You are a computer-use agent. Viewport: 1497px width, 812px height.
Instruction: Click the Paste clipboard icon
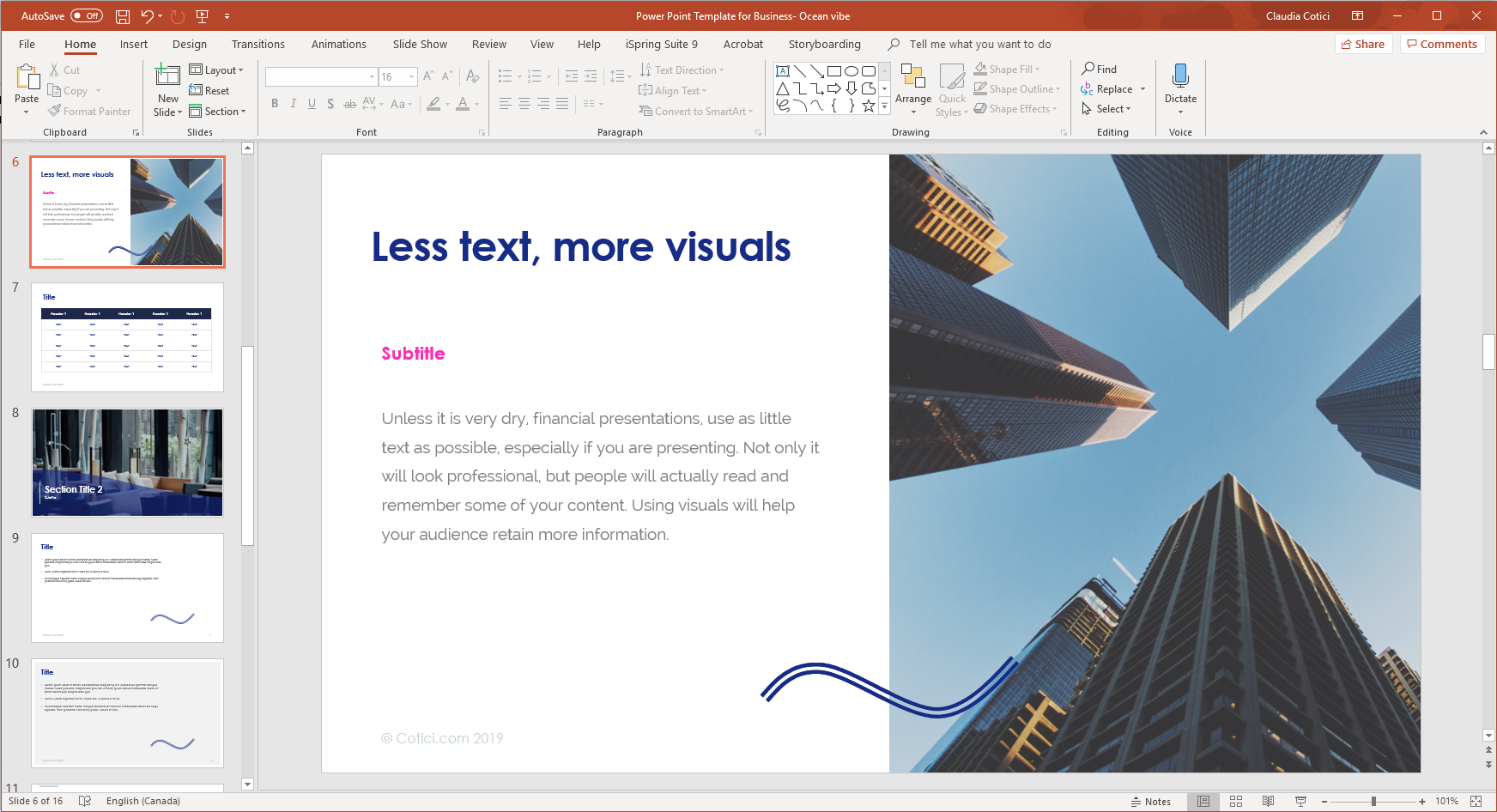[27, 77]
